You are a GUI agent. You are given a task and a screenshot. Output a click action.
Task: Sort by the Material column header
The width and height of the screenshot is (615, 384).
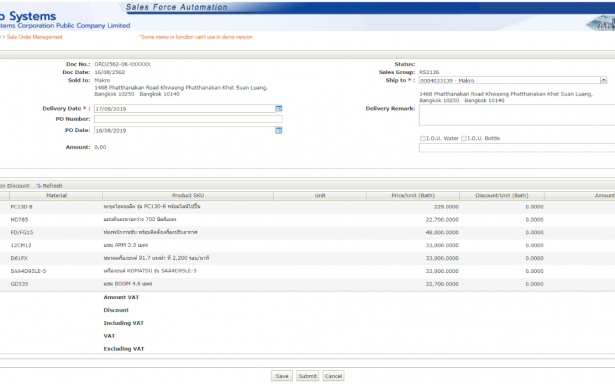pos(56,195)
